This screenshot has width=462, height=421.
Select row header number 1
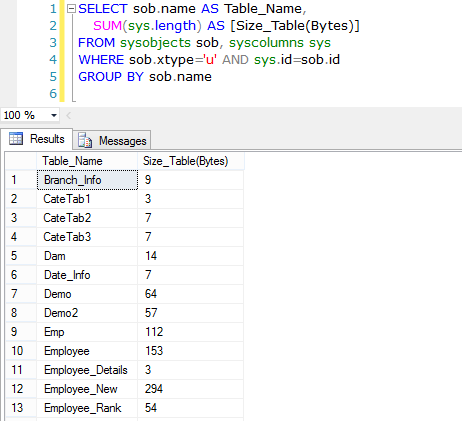tap(21, 180)
